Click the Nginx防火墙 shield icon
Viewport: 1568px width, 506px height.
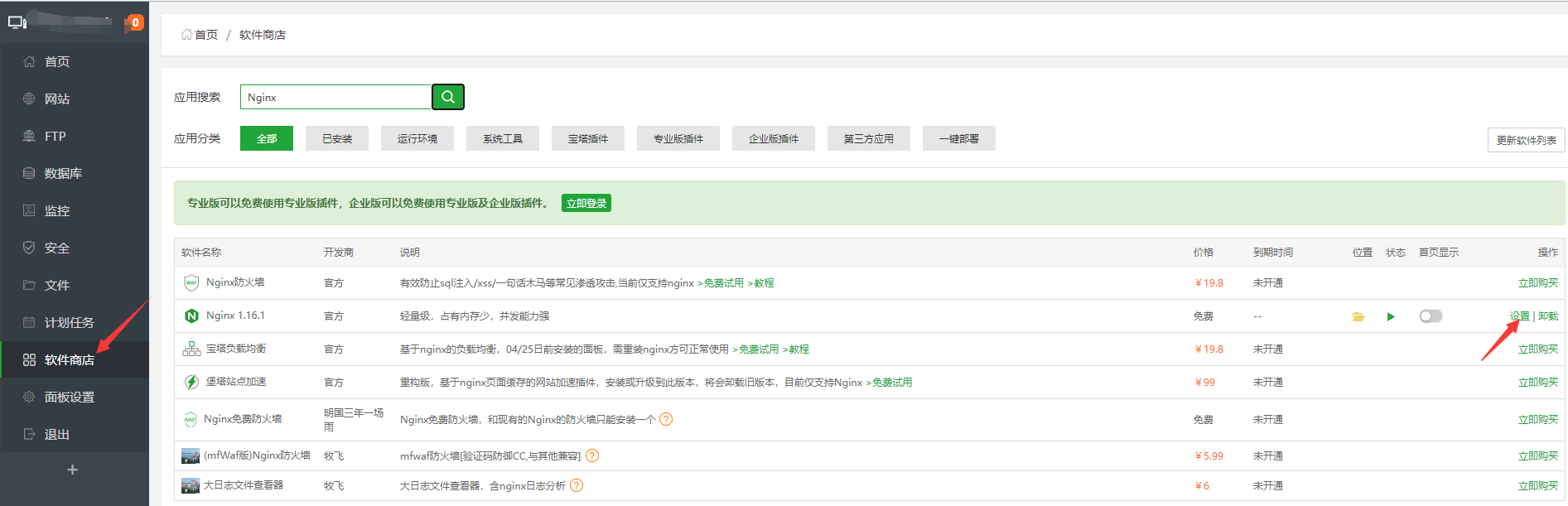(x=191, y=282)
